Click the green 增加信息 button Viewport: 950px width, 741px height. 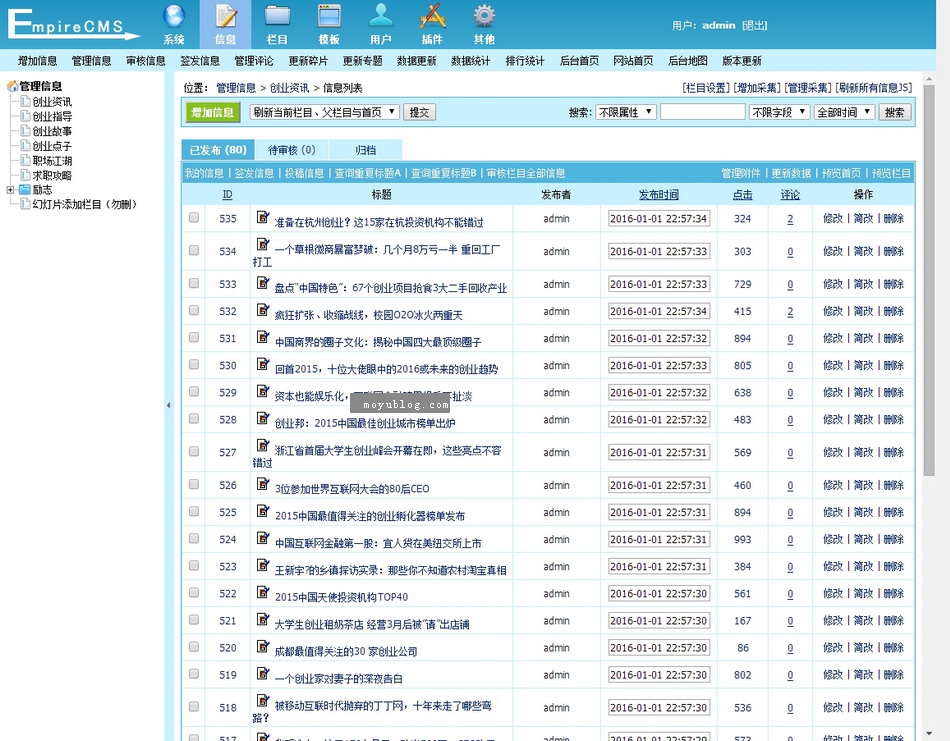coord(212,112)
